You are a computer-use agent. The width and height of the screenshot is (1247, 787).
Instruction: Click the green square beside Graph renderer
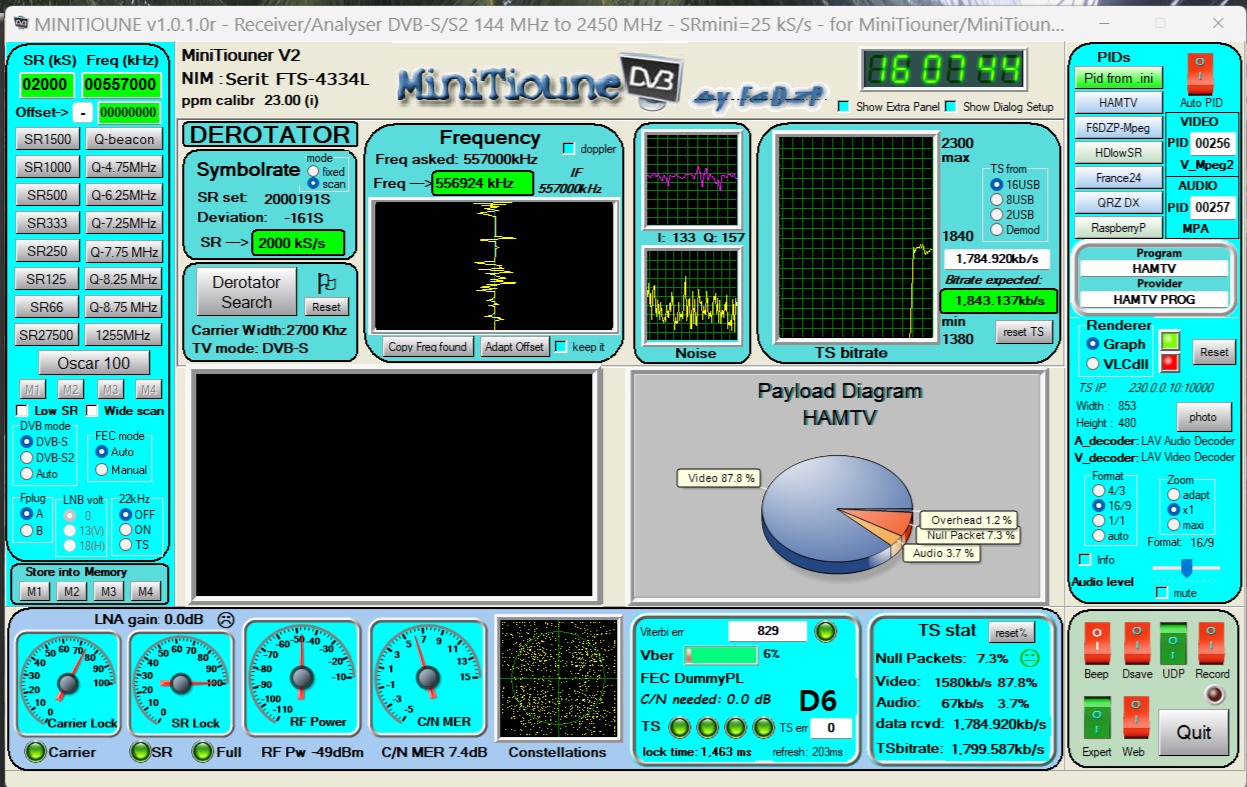click(1169, 341)
